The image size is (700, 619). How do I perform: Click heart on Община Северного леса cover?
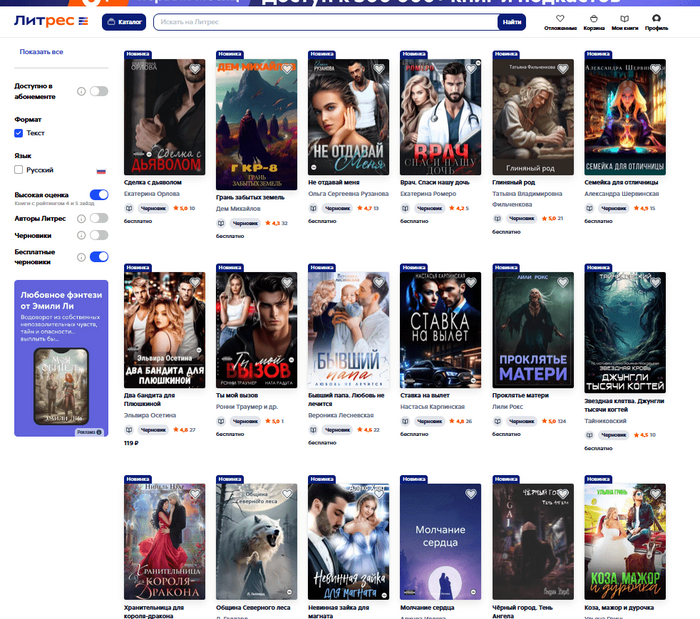click(287, 494)
